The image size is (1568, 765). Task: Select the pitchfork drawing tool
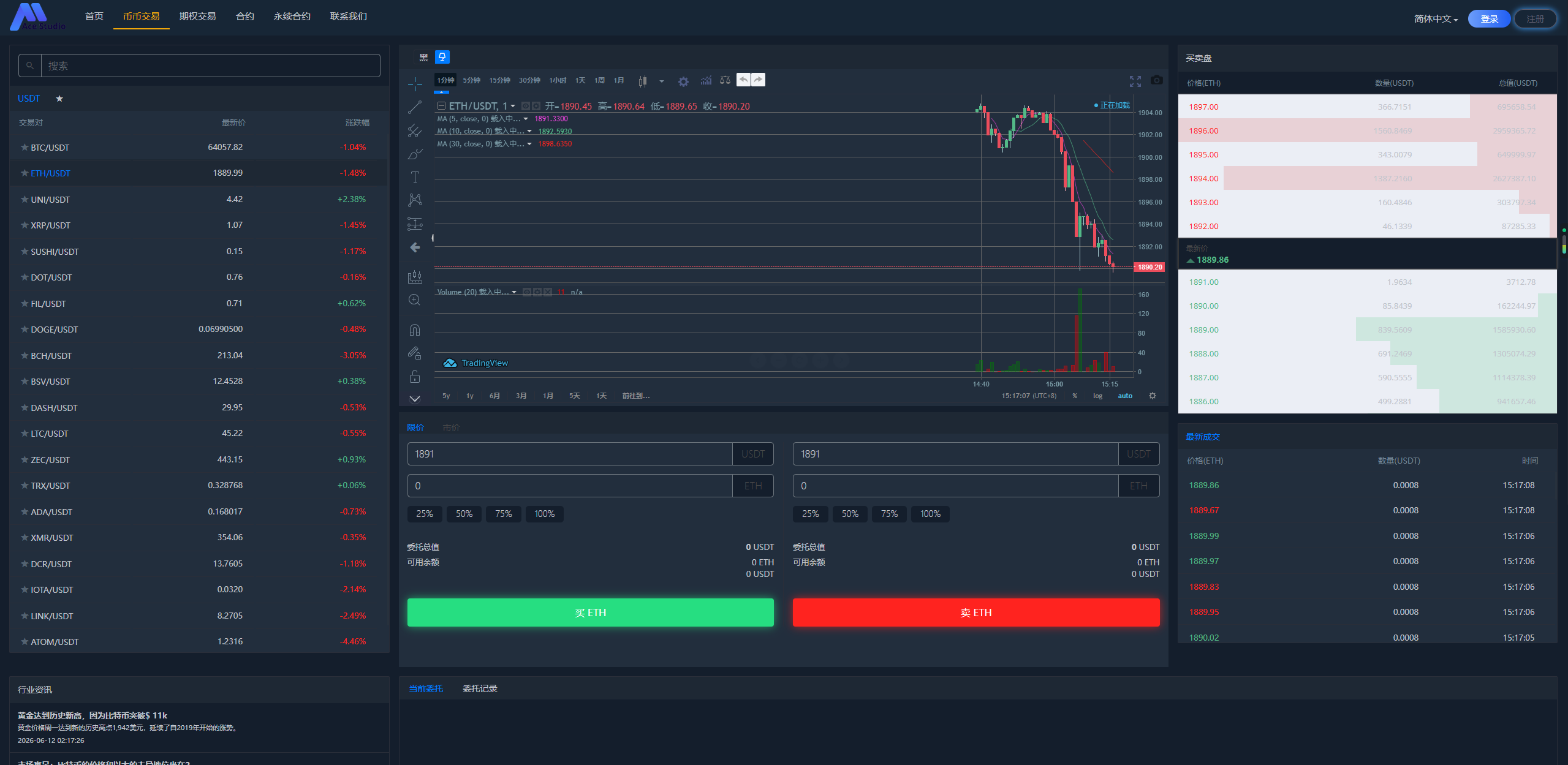coord(415,130)
